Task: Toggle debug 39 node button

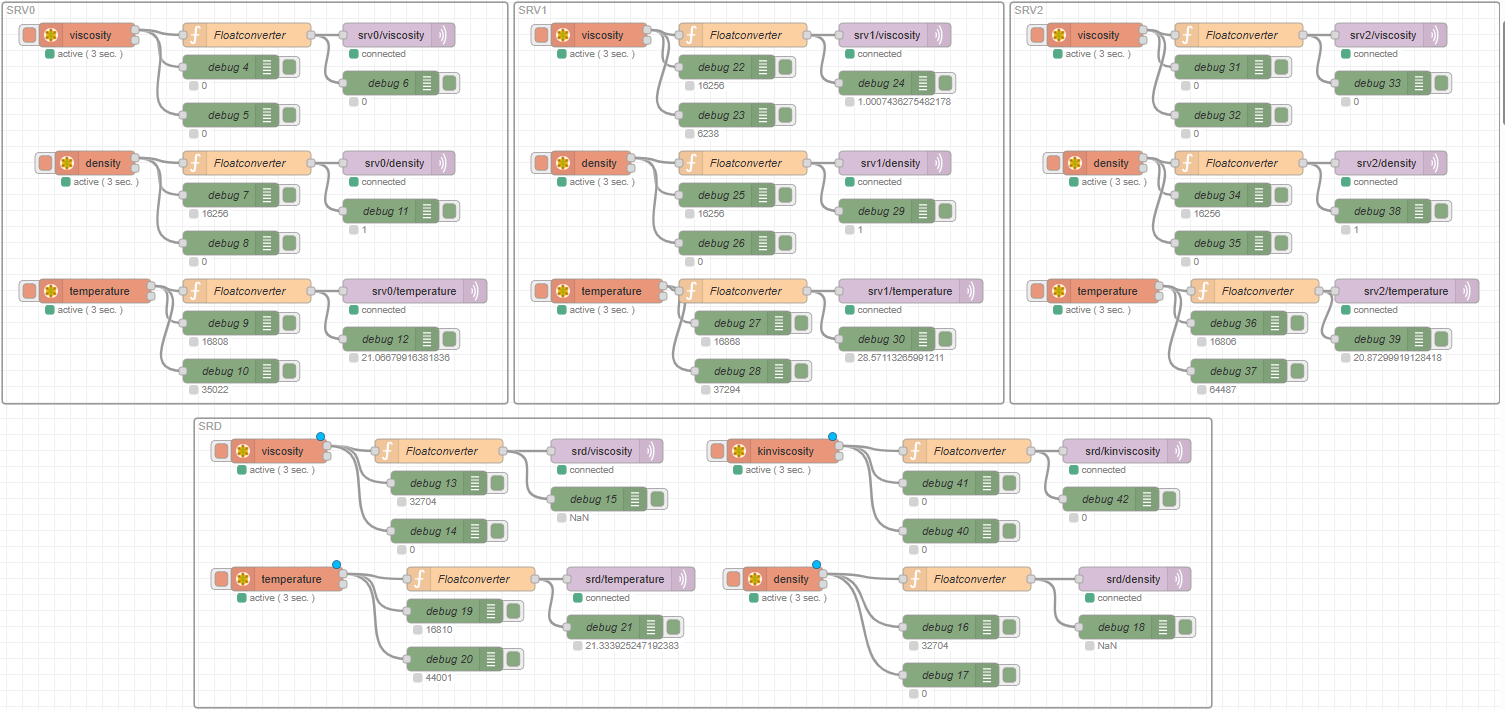Action: pos(1441,339)
